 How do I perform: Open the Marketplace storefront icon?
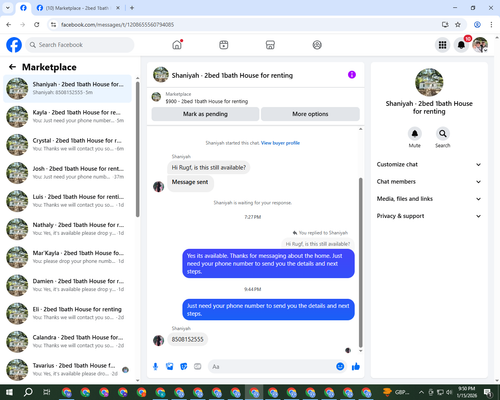(270, 45)
